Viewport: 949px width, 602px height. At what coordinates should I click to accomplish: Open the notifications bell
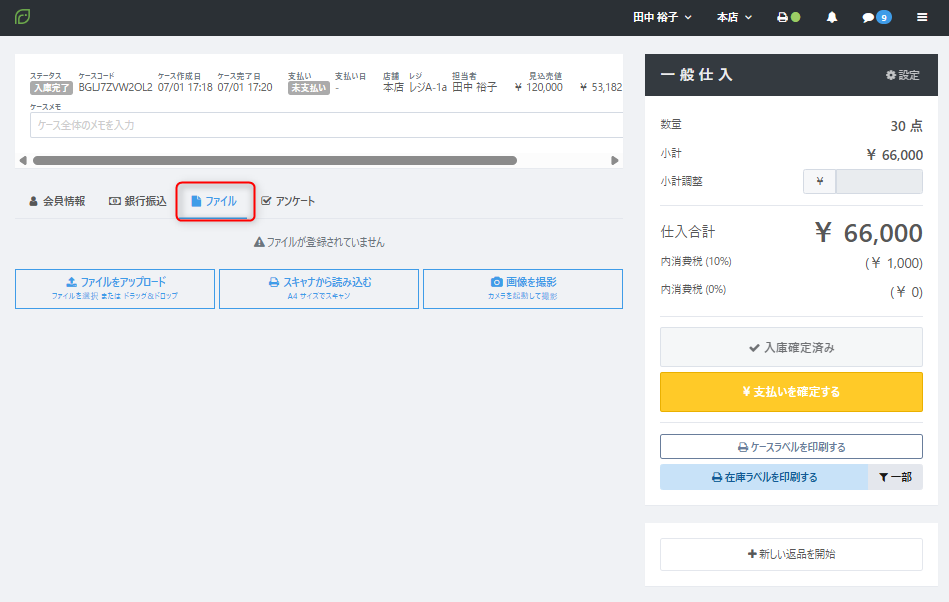click(x=832, y=18)
